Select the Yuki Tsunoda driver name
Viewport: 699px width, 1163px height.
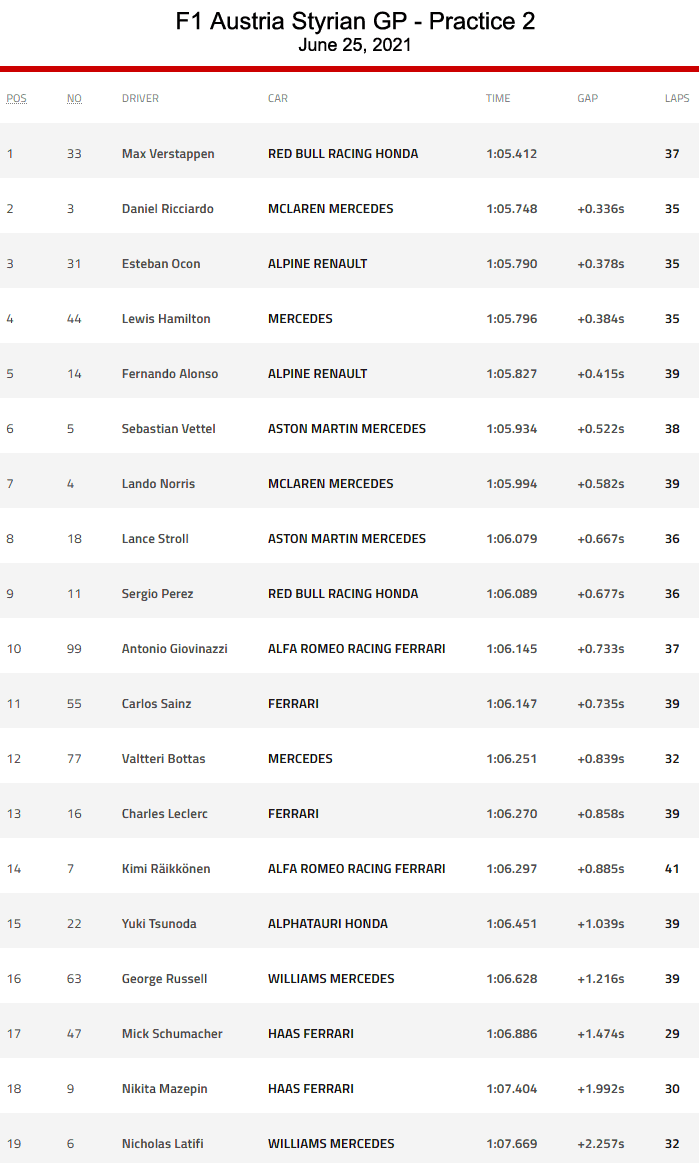159,924
